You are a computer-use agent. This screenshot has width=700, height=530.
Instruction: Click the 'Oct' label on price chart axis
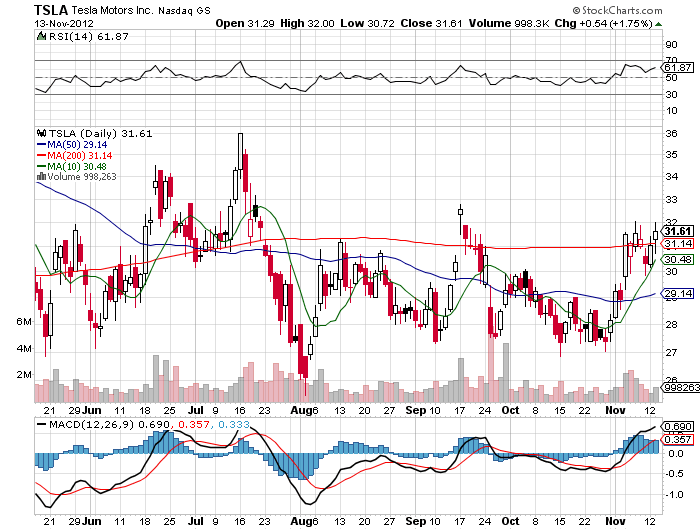pyautogui.click(x=510, y=410)
